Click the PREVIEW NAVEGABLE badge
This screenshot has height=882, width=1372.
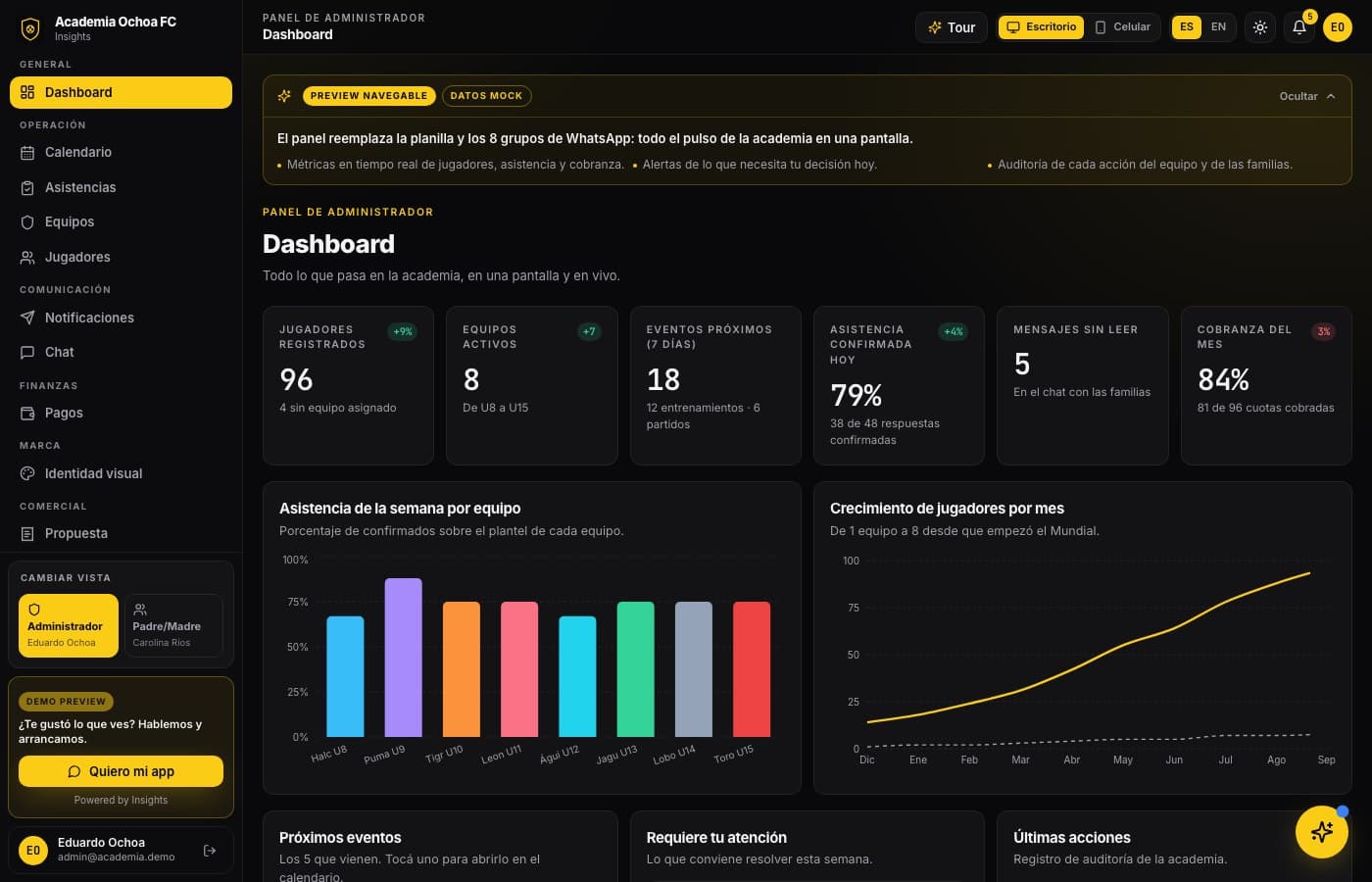click(x=368, y=96)
